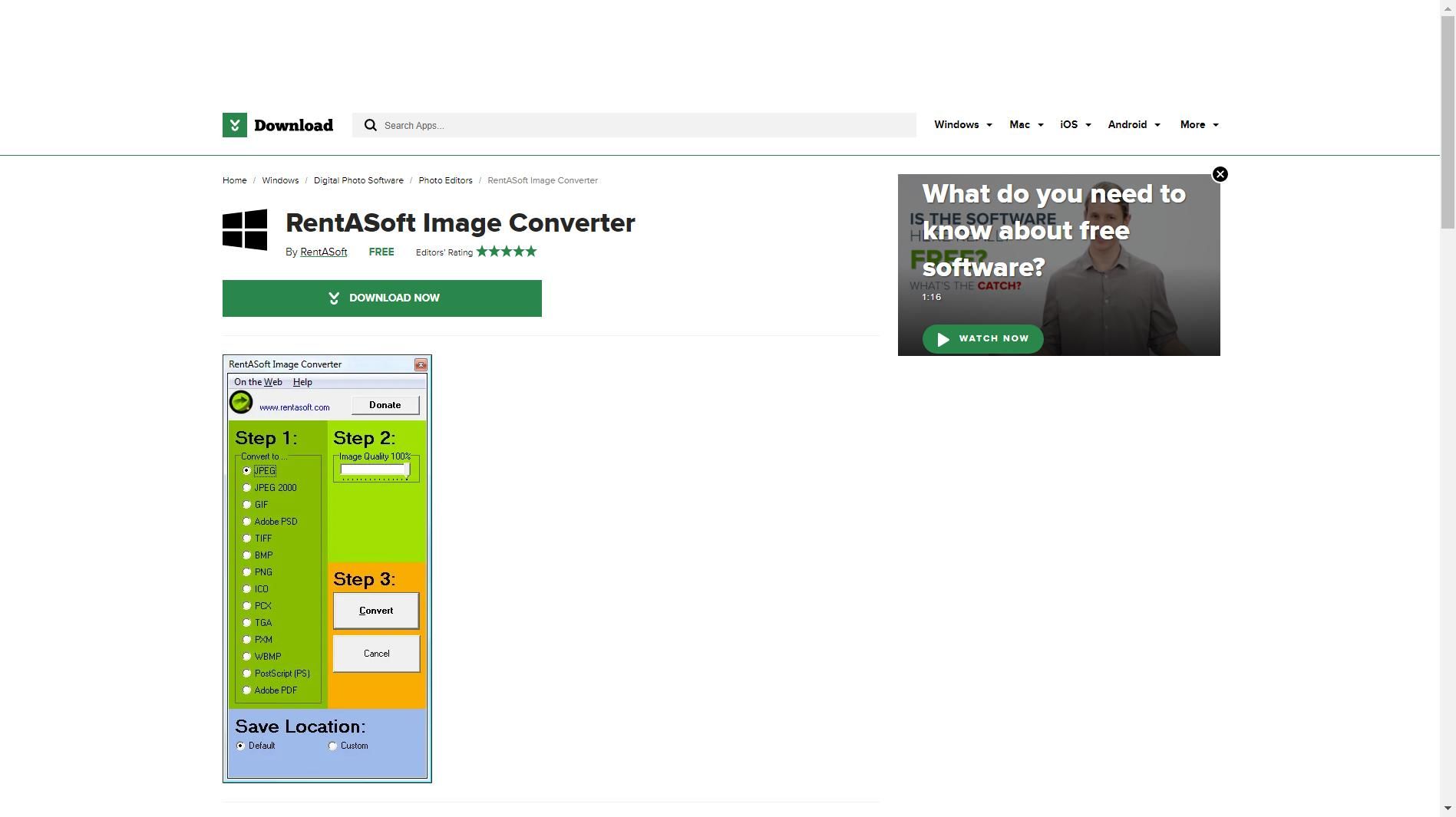Select the Adobe PSD radio button

point(246,521)
